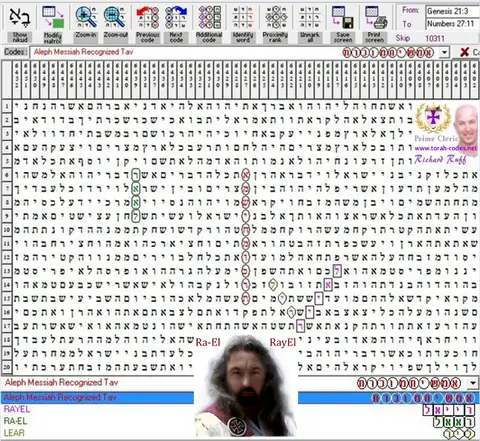This screenshot has height=441, width=480.
Task: Click matrix row header 10
Action: [x=7, y=230]
